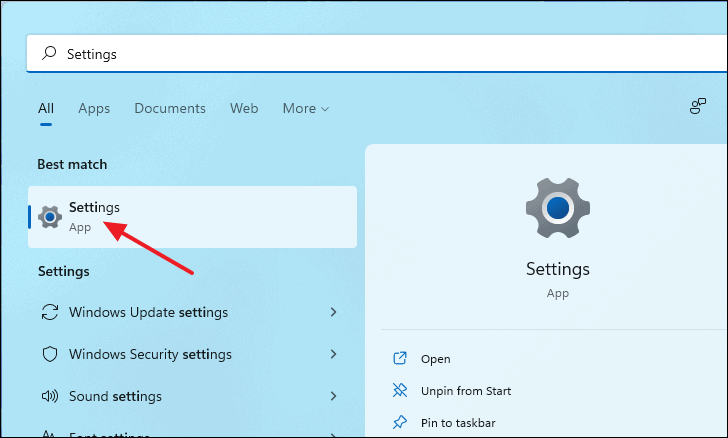Click the Sound speaker icon
This screenshot has width=728, height=438.
(50, 396)
